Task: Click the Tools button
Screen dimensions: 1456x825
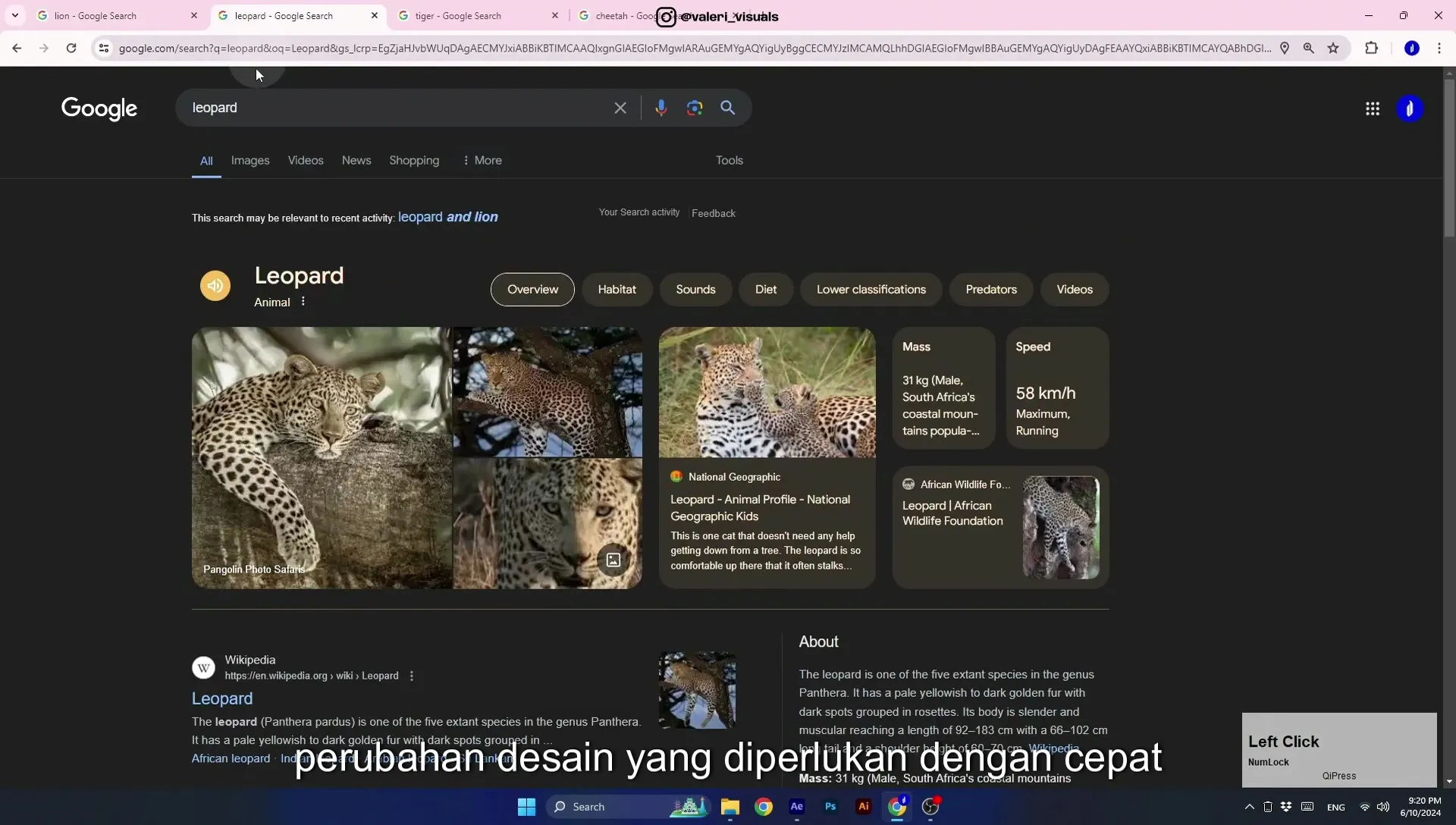Action: point(730,161)
